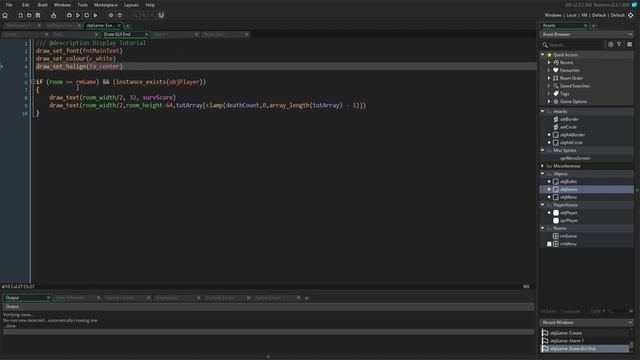Create a new project from toolbar
This screenshot has width=640, height=360.
[x=20, y=15]
